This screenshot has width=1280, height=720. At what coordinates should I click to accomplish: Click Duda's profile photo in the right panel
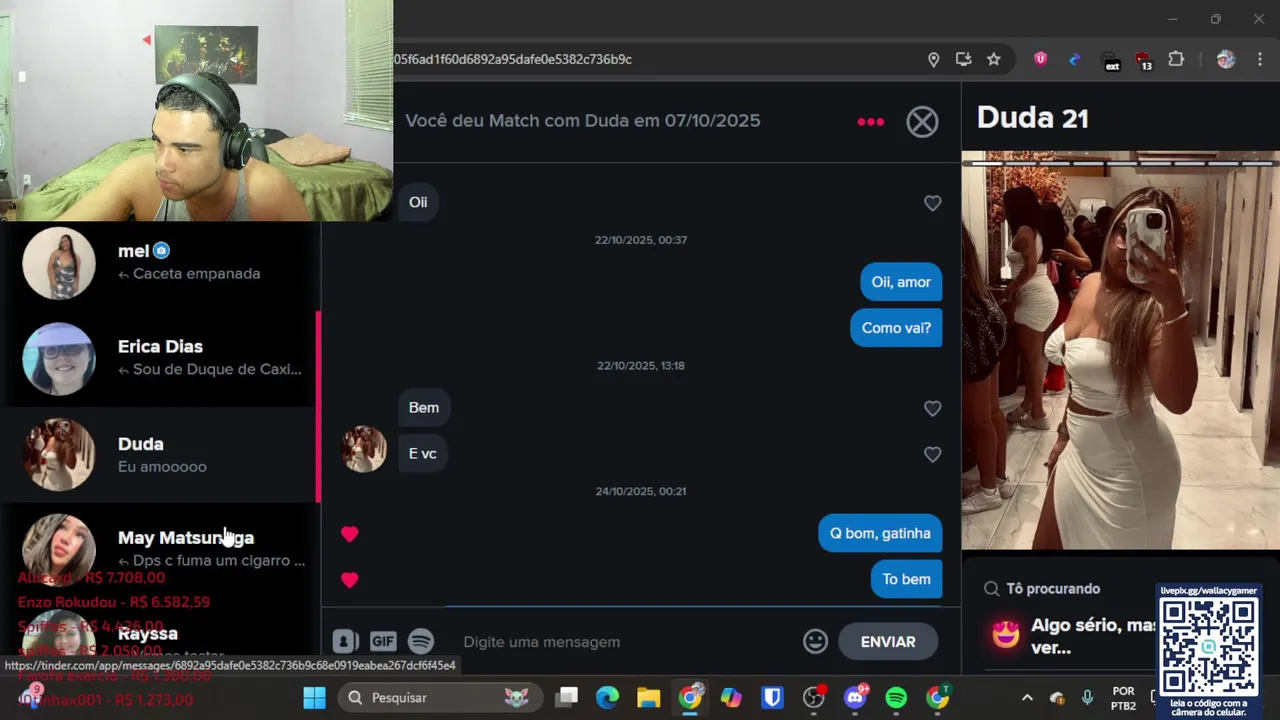coord(1120,350)
